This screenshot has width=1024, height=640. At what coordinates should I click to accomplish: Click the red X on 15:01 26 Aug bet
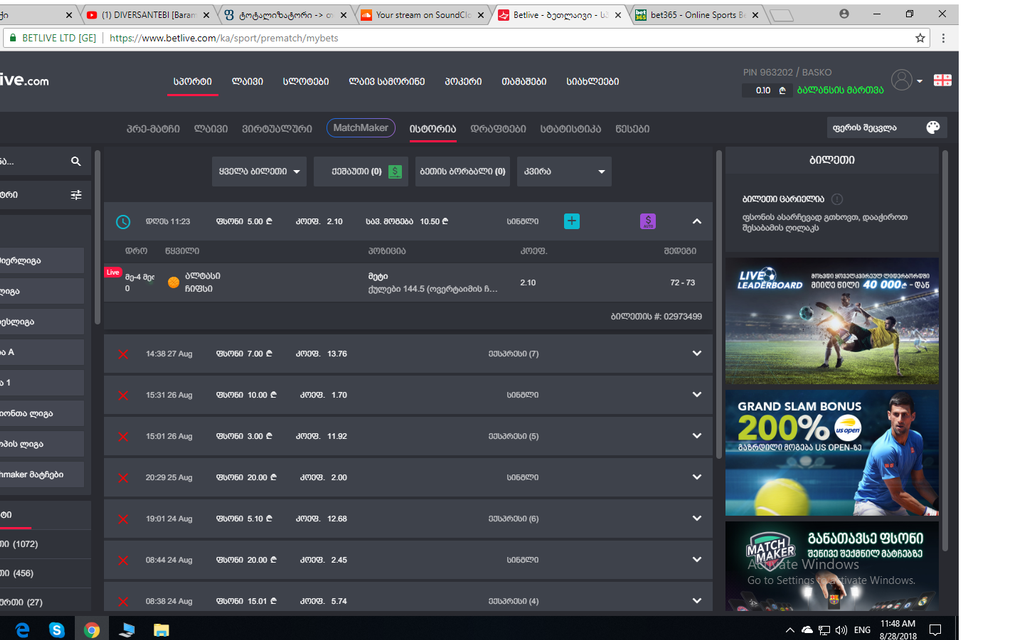point(123,436)
